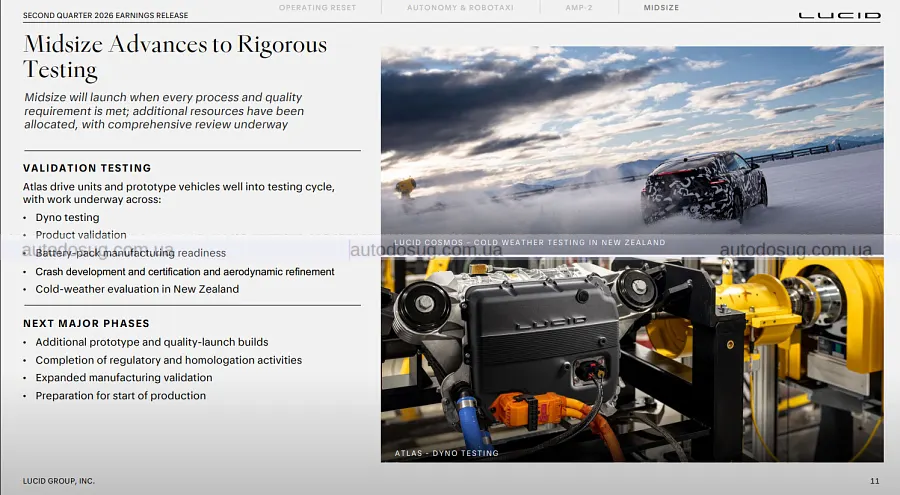Viewport: 900px width, 495px height.
Task: Click 'Battery-pack manufacturing readiness' bullet
Action: [x=130, y=253]
